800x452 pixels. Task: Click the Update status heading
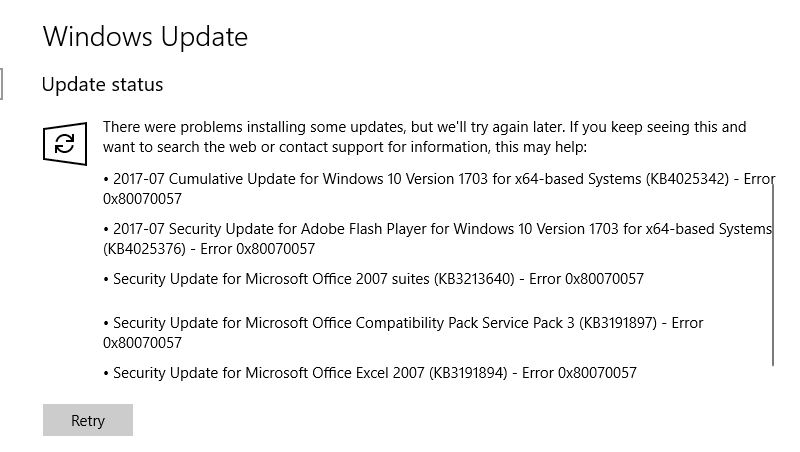coord(102,84)
